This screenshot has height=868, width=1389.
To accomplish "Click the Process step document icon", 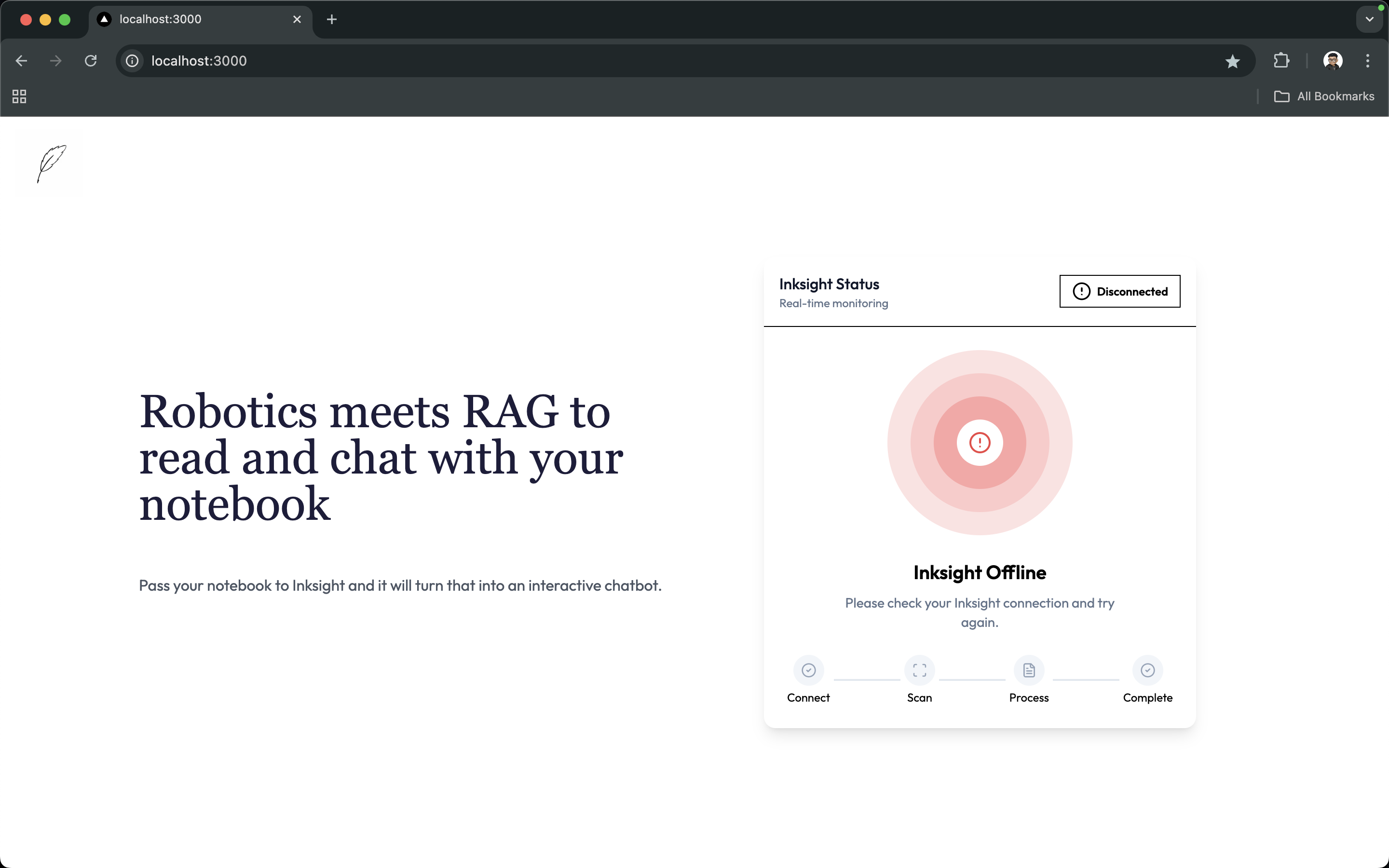I will tap(1029, 670).
